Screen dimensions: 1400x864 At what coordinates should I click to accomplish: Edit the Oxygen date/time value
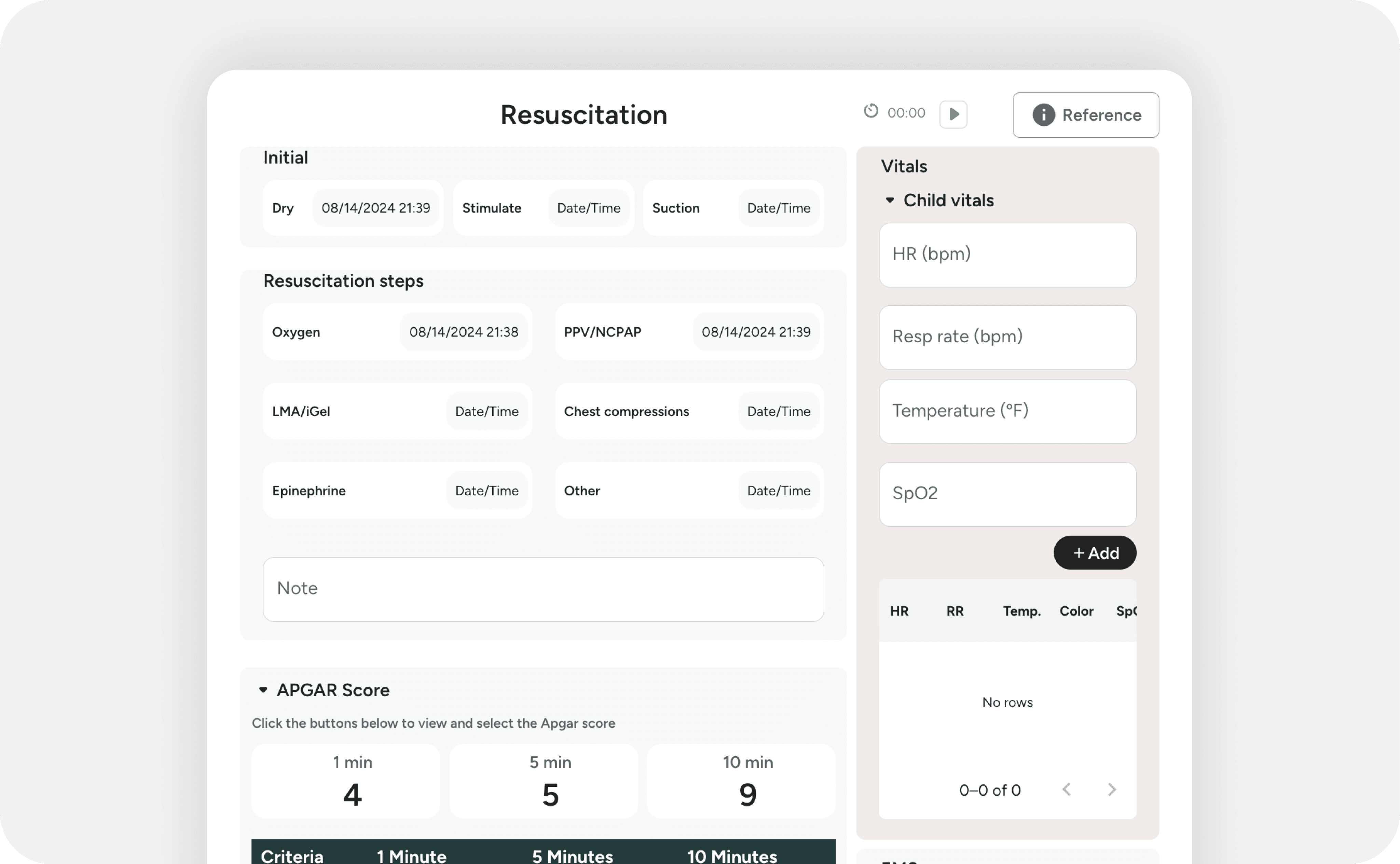click(x=464, y=332)
